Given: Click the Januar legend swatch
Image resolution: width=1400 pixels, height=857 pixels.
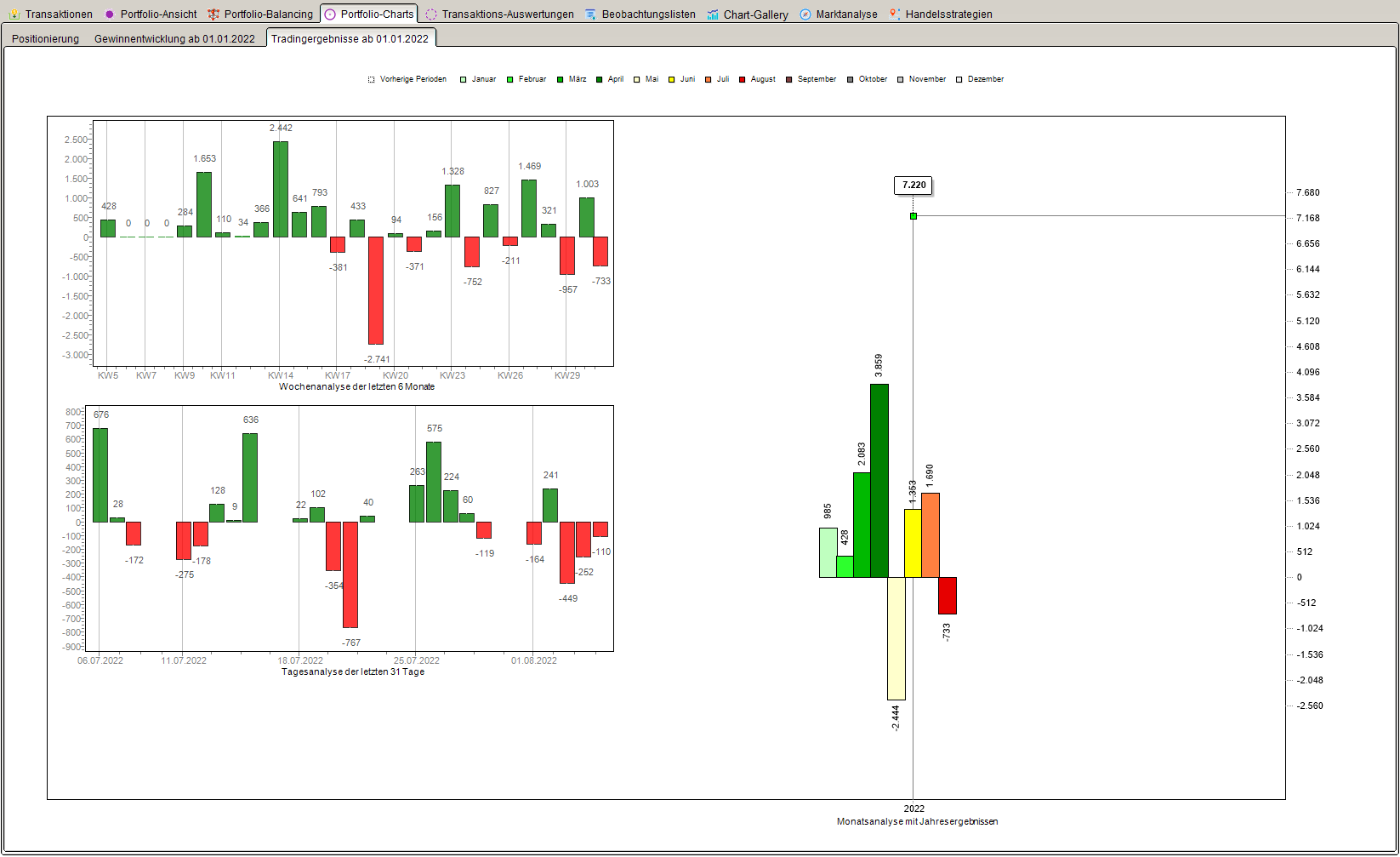Looking at the screenshot, I should click(x=464, y=80).
